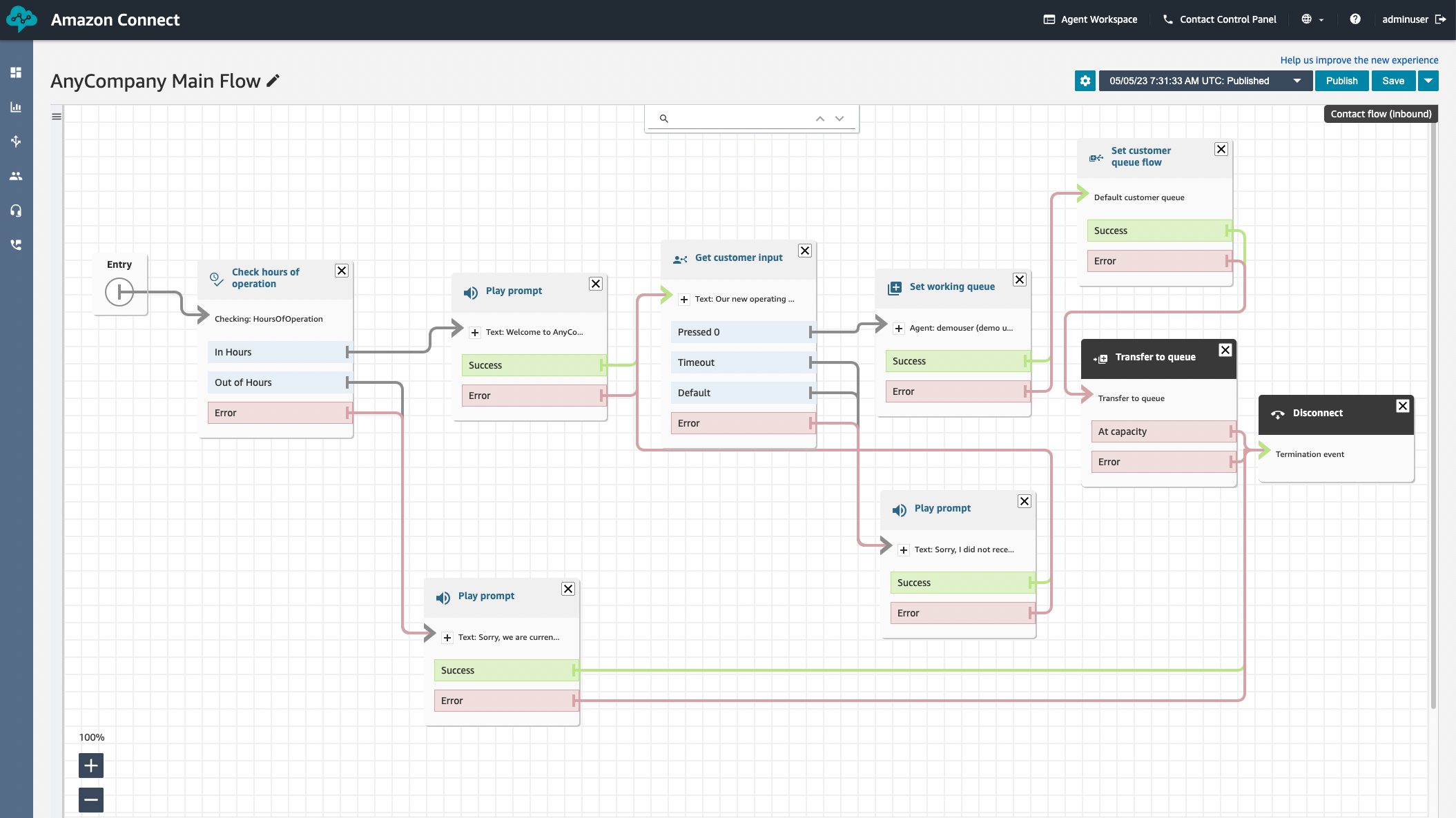Zoom out of the canvas with minus button
Screen dimensions: 1456x818
pos(91,800)
